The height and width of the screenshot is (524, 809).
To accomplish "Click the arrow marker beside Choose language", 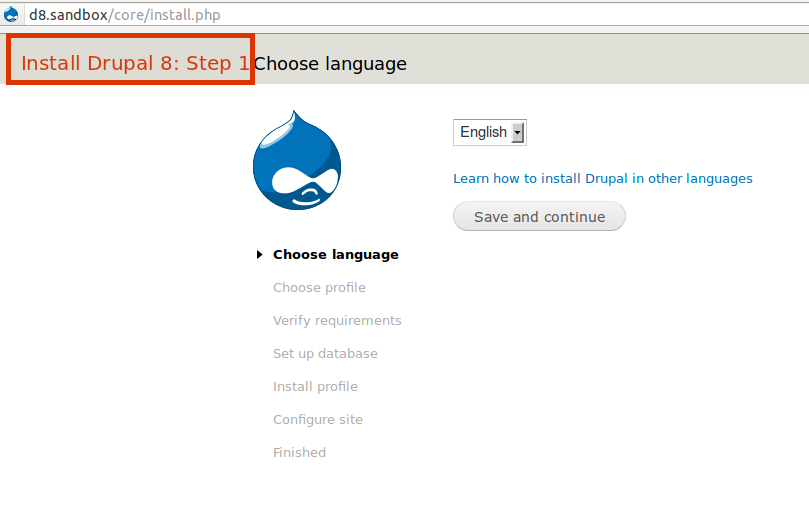I will [260, 254].
